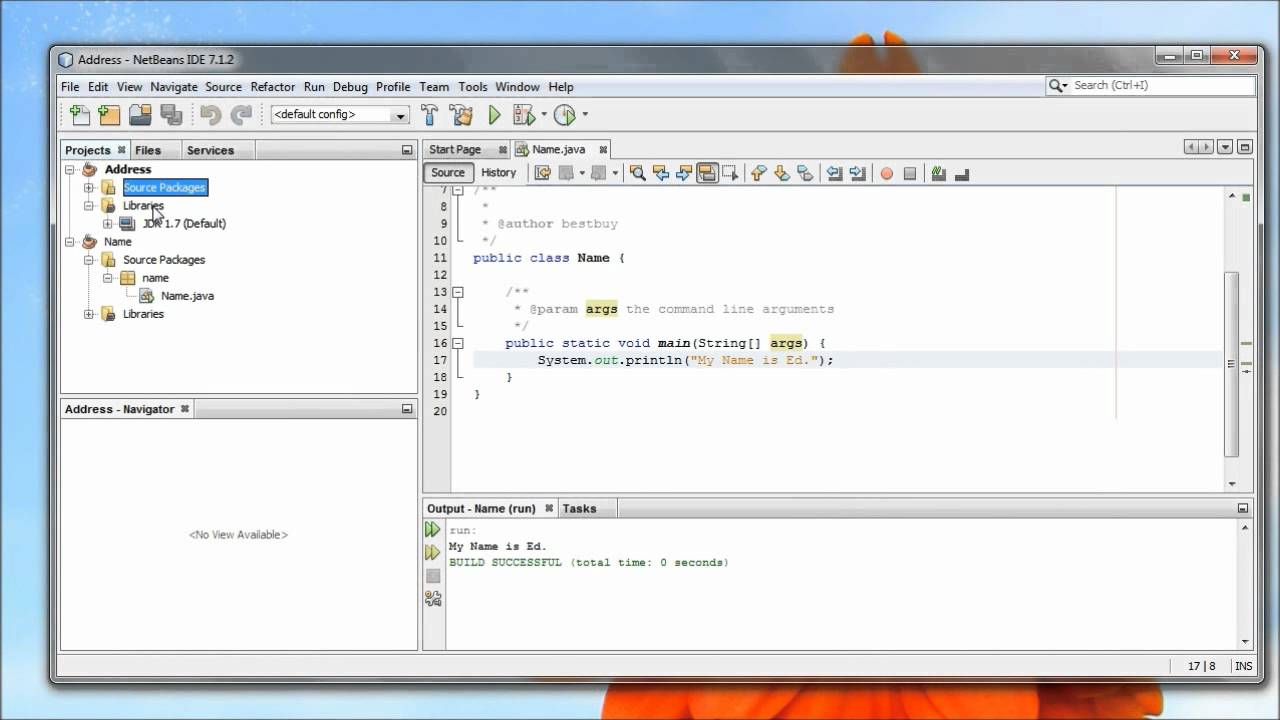This screenshot has width=1280, height=720.
Task: Switch to the History editor view
Action: (x=498, y=173)
